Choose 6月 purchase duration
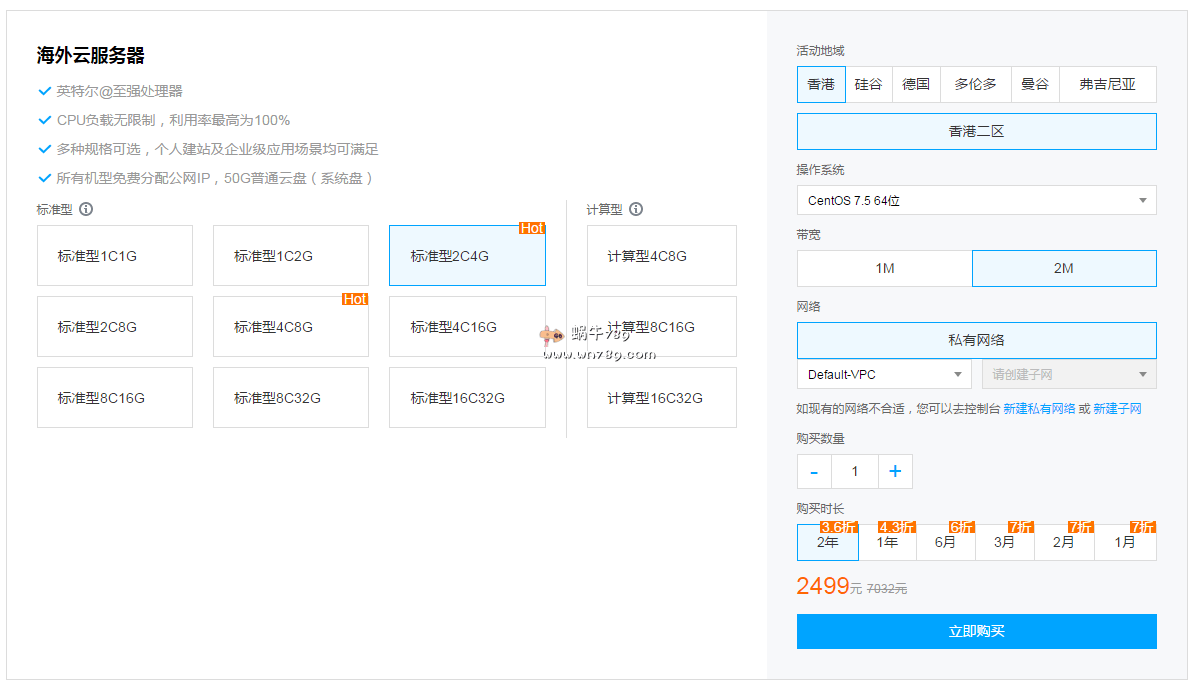 [x=945, y=543]
